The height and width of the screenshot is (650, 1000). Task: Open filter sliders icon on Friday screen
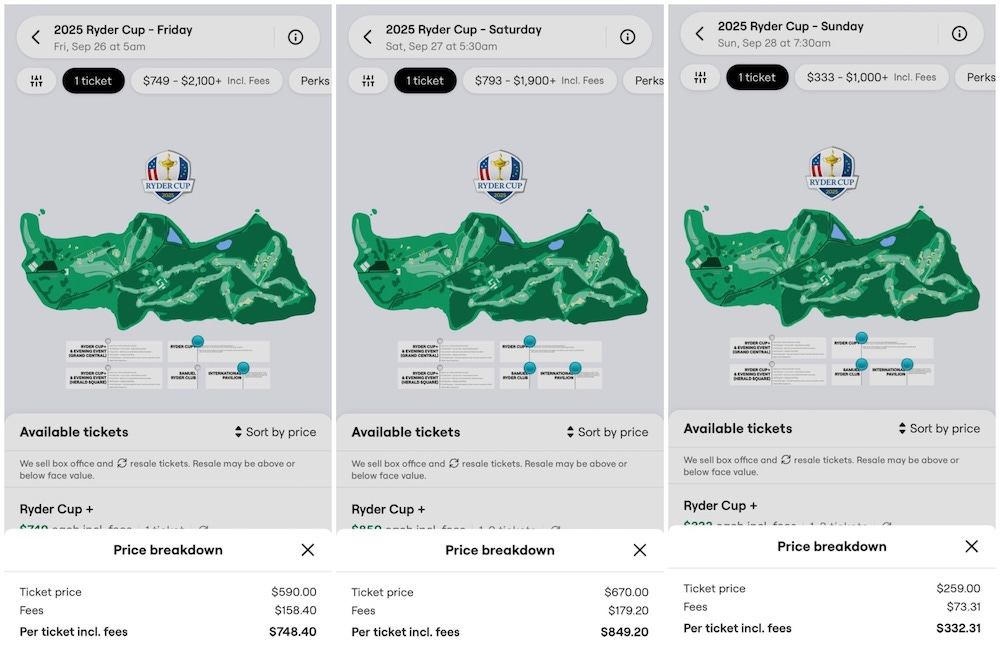[36, 81]
